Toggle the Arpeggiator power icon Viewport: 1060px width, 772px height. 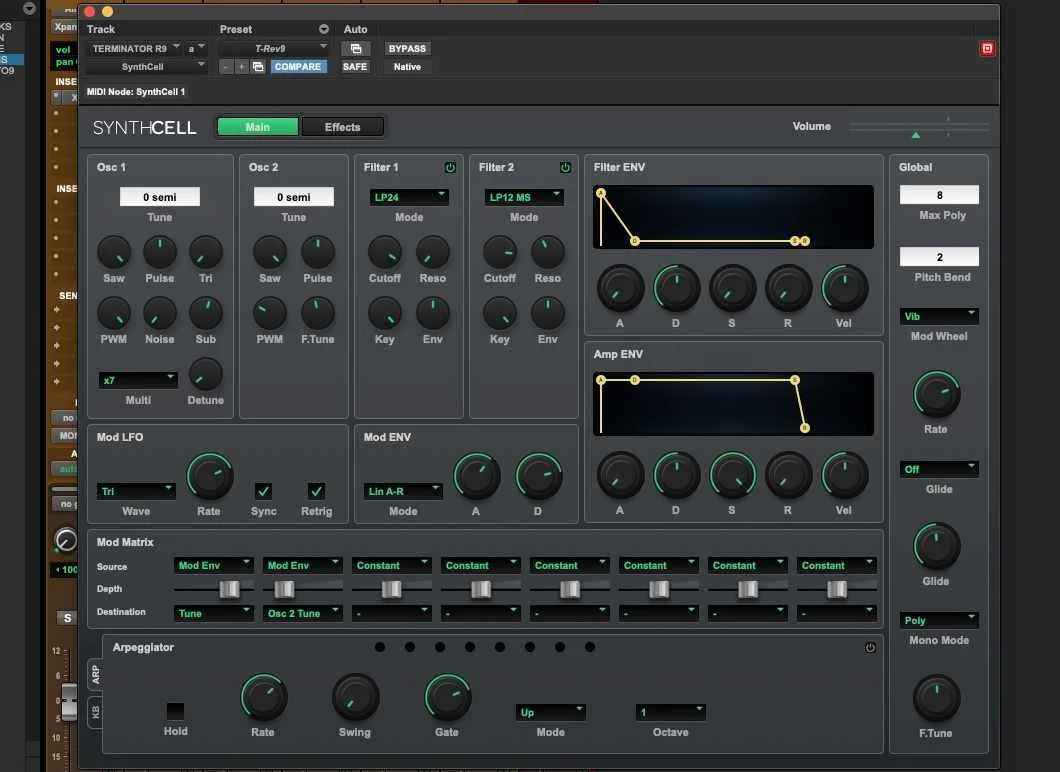coord(871,647)
